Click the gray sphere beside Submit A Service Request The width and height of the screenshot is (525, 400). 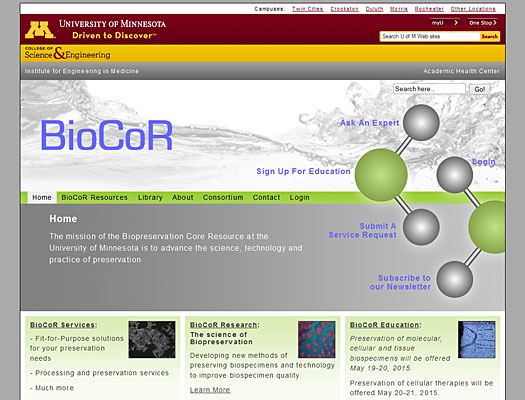click(421, 227)
